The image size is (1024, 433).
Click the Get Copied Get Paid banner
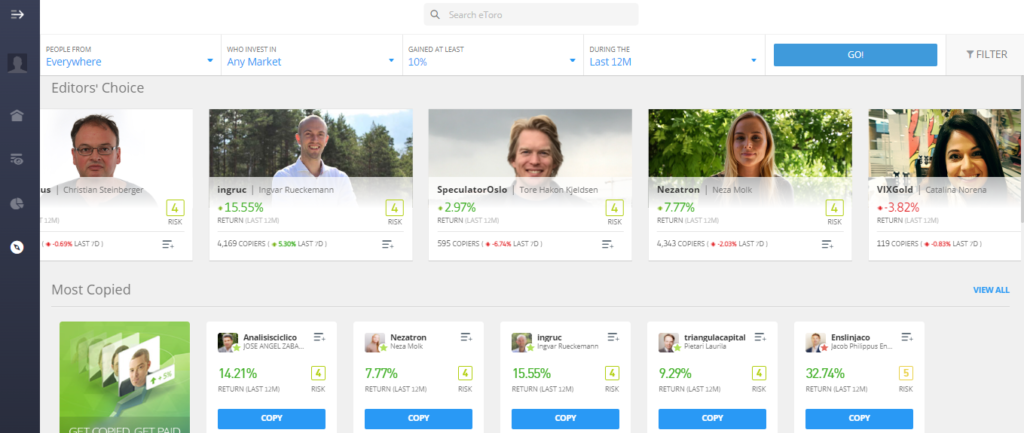click(x=125, y=377)
